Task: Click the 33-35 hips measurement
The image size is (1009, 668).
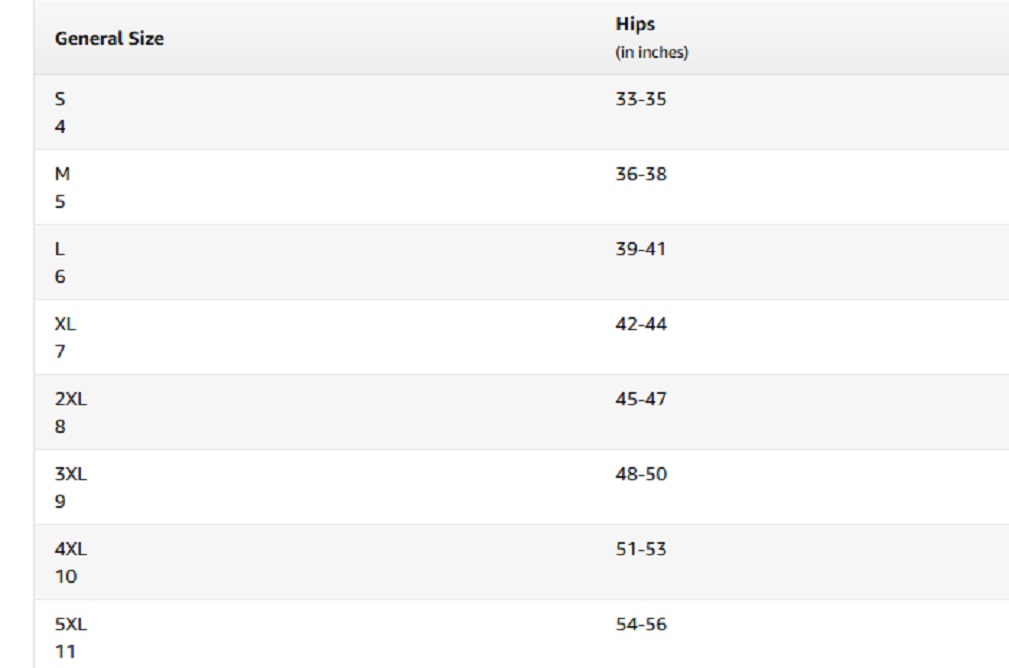Action: coord(641,100)
